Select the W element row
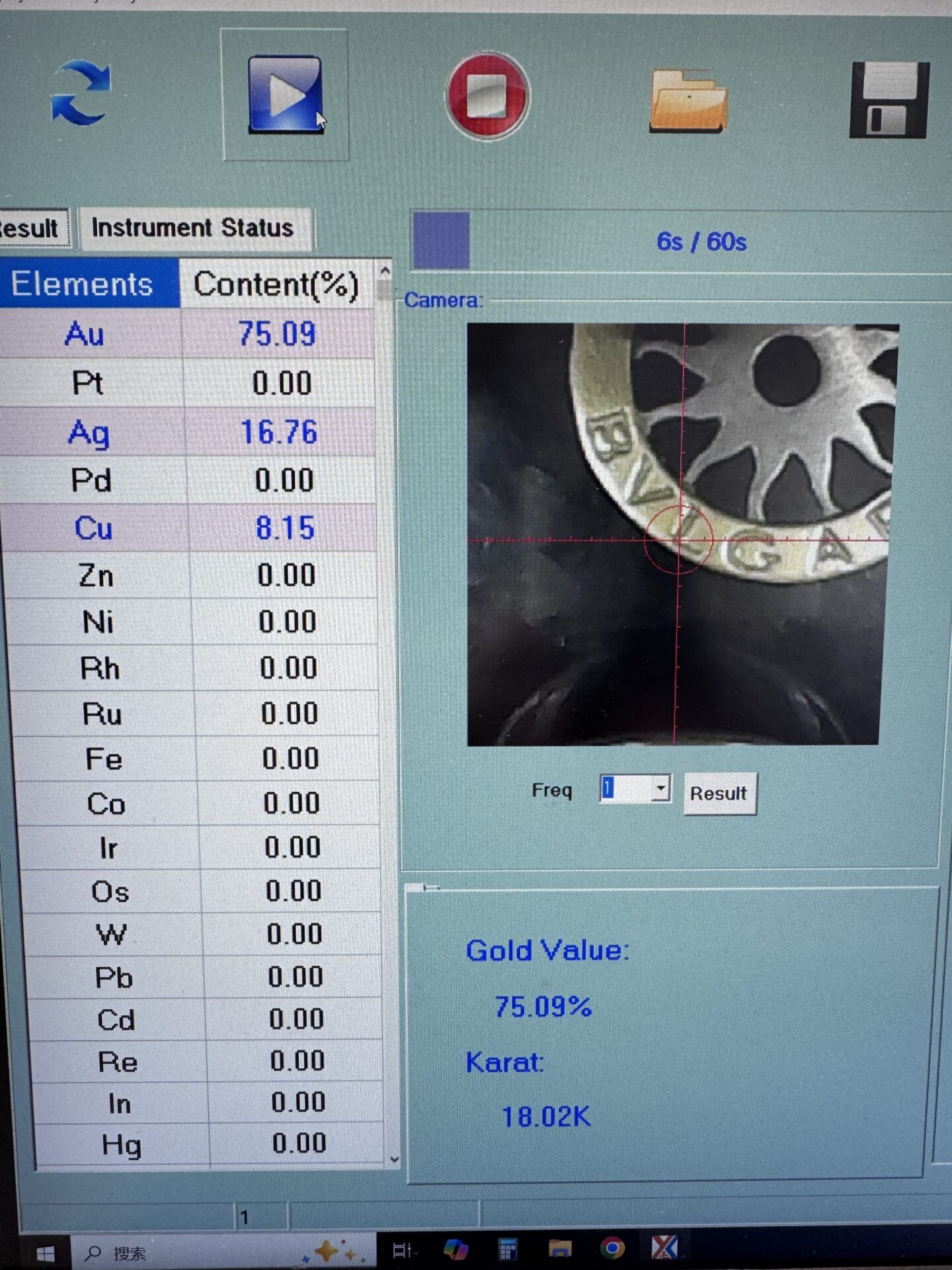 coord(202,934)
